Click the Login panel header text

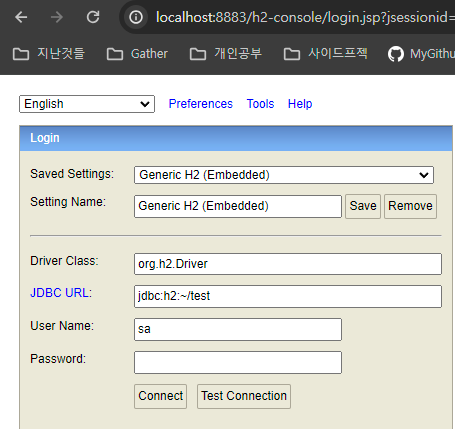pos(45,138)
